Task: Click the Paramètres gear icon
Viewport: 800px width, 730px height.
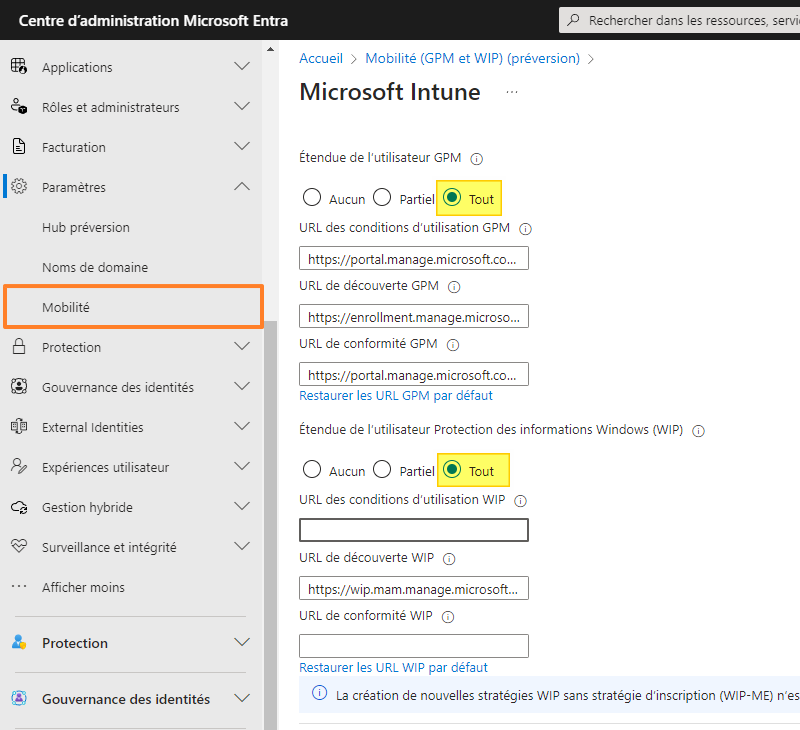Action: (18, 187)
